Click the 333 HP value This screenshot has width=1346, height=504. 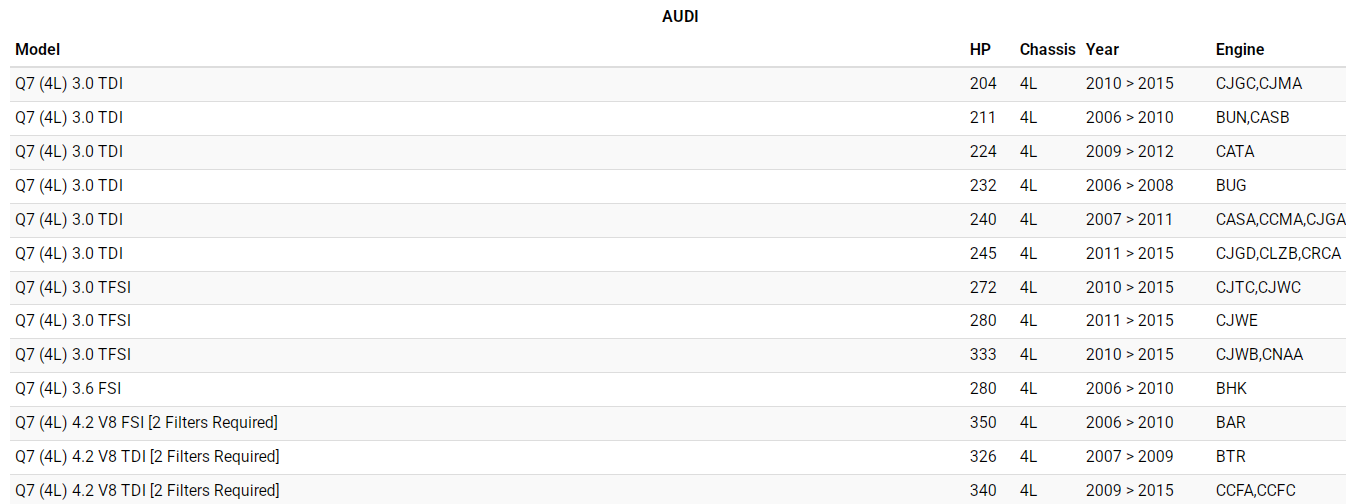(983, 354)
